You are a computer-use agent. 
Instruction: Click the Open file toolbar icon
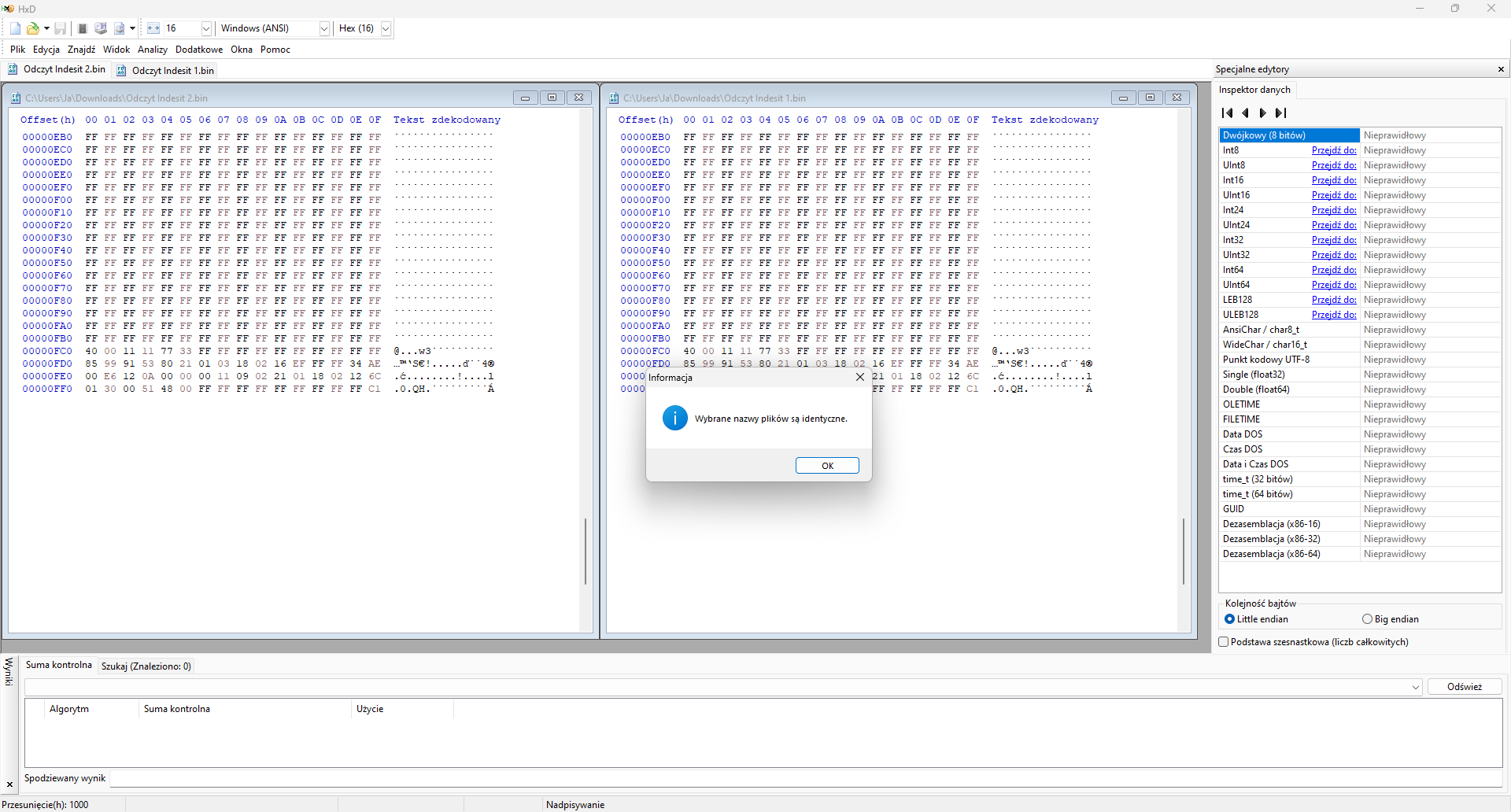pyautogui.click(x=33, y=28)
